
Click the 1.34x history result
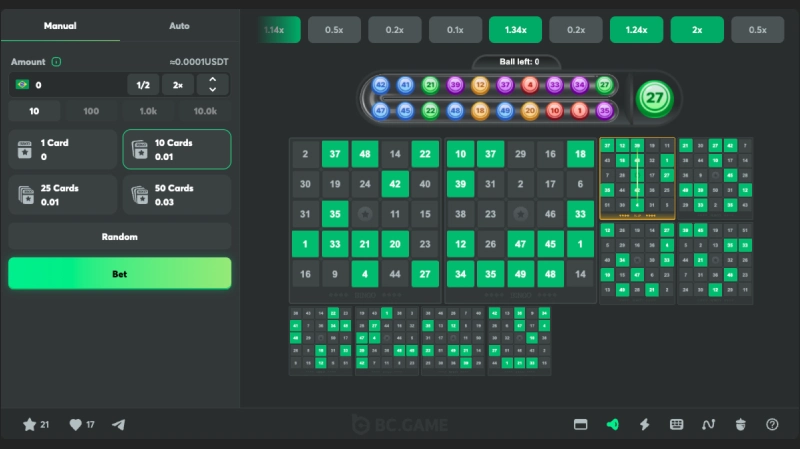tap(515, 30)
